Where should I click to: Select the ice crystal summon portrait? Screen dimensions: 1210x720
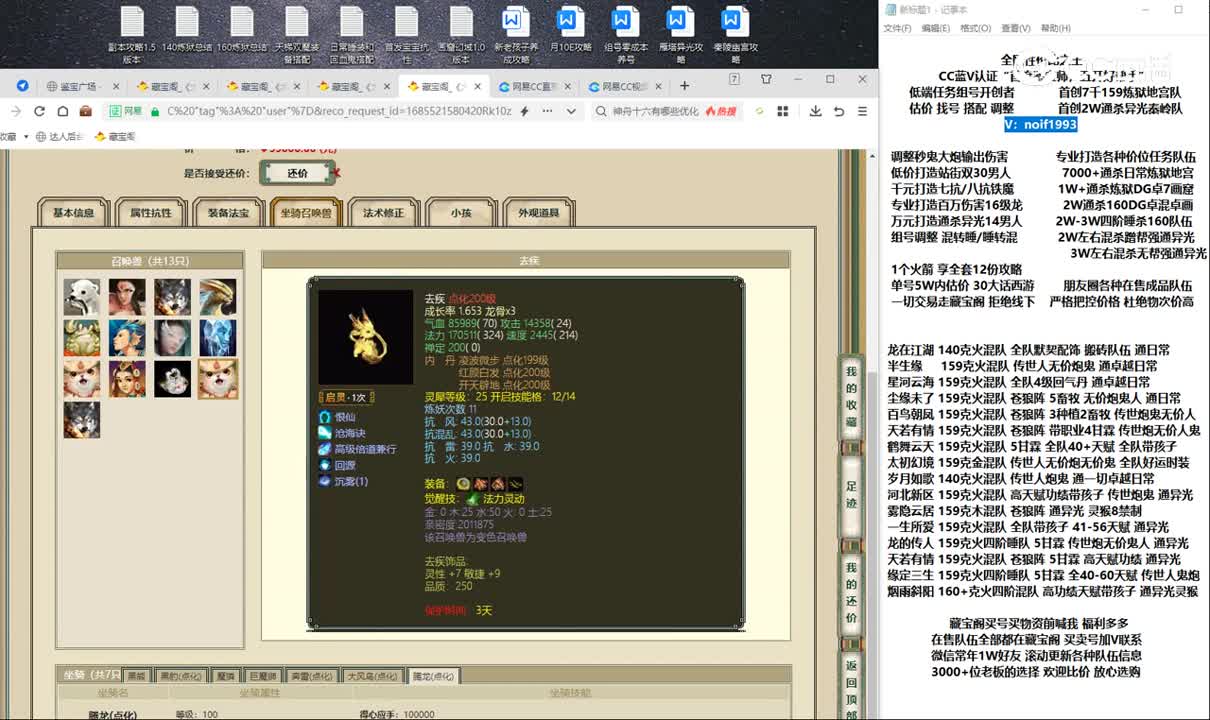[x=218, y=338]
